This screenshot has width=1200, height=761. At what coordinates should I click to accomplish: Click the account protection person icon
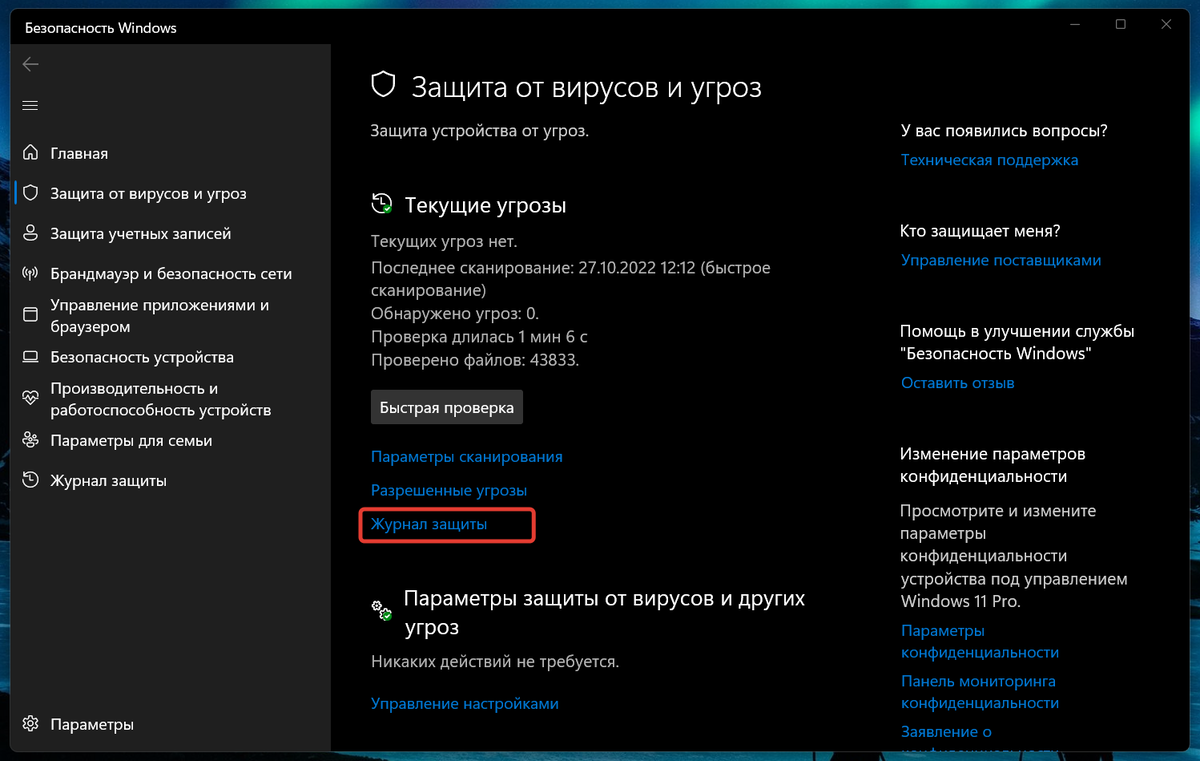click(x=31, y=233)
